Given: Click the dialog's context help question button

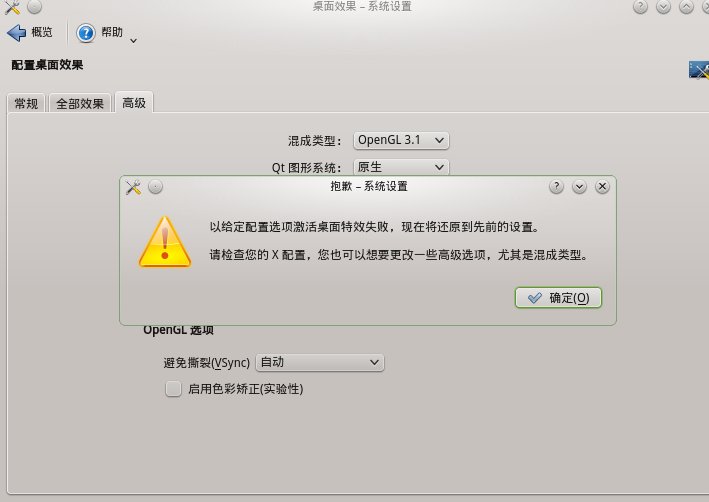Looking at the screenshot, I should tap(556, 186).
